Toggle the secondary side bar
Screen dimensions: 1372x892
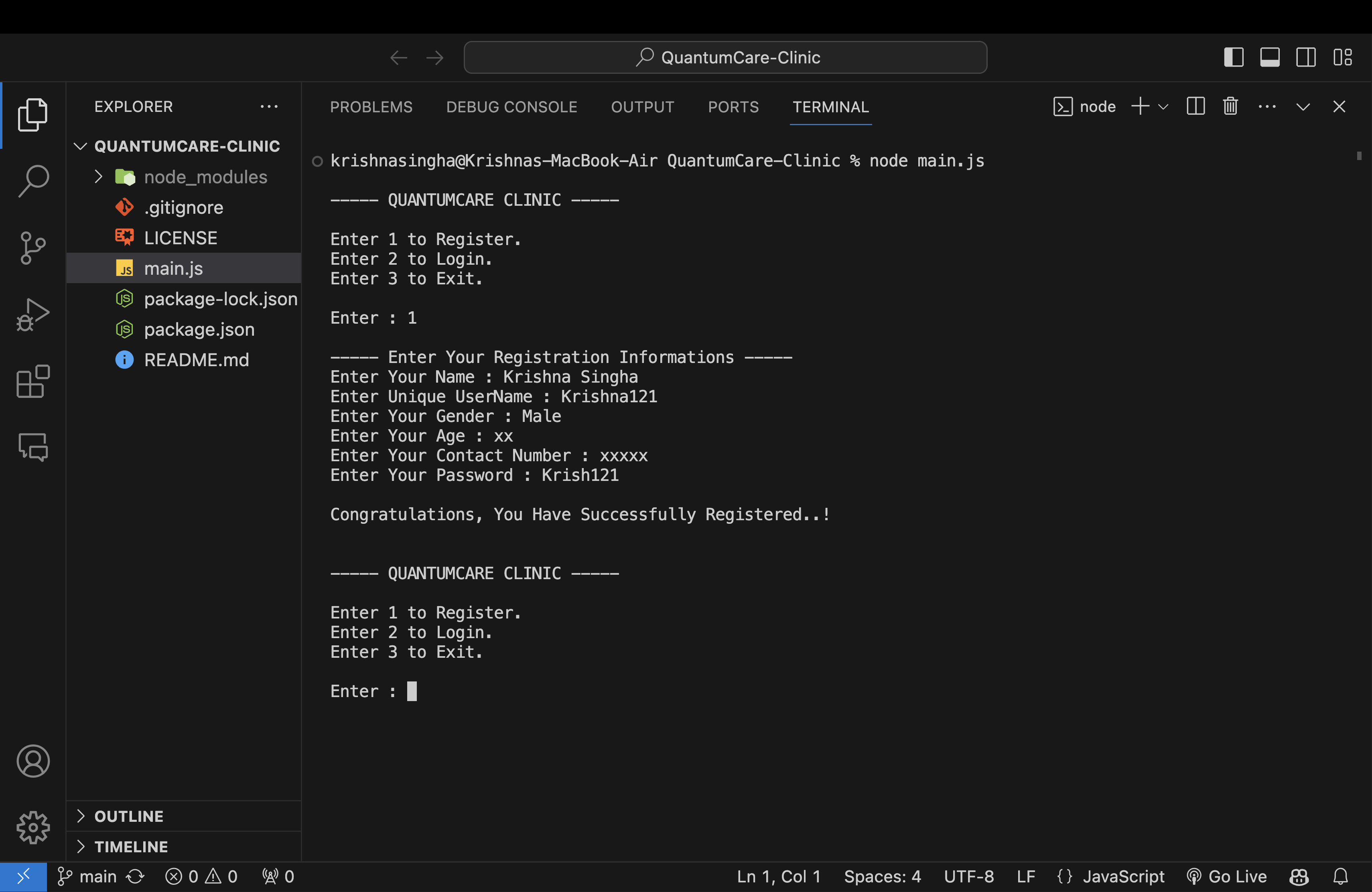[x=1306, y=57]
